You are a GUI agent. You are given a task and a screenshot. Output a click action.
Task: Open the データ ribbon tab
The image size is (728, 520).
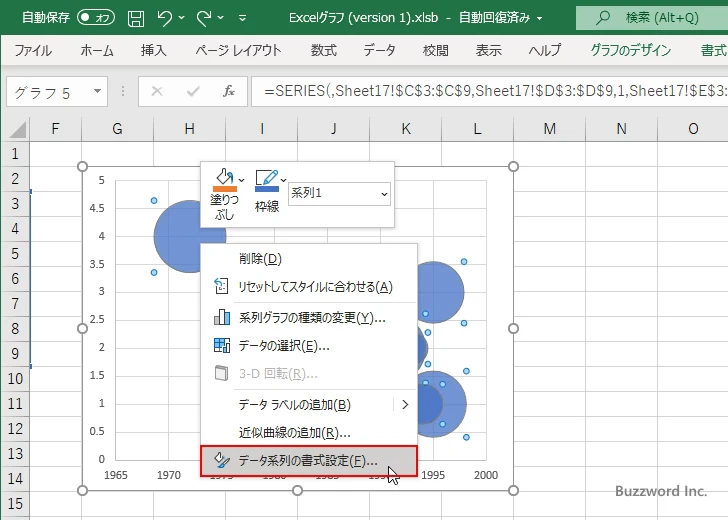pyautogui.click(x=379, y=50)
